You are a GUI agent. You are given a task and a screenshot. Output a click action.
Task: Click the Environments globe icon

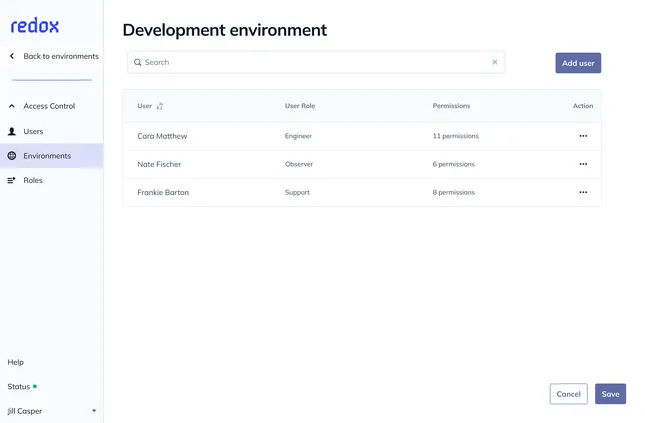tap(12, 156)
